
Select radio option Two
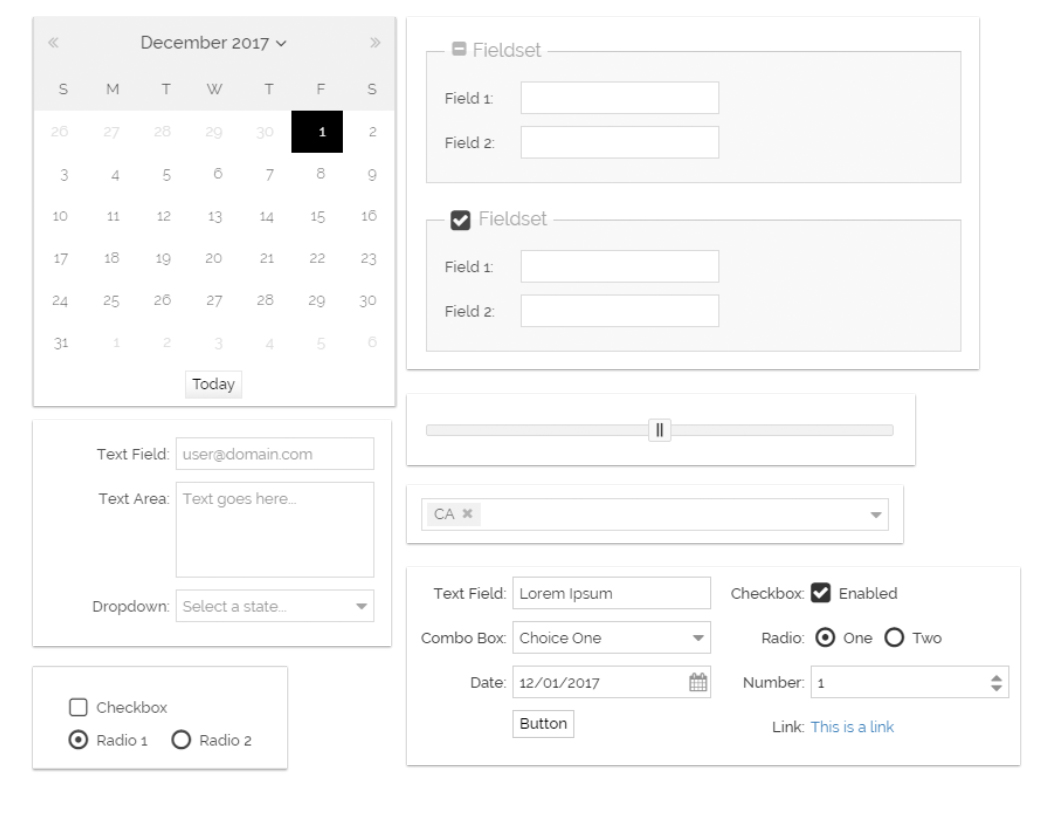tap(895, 638)
